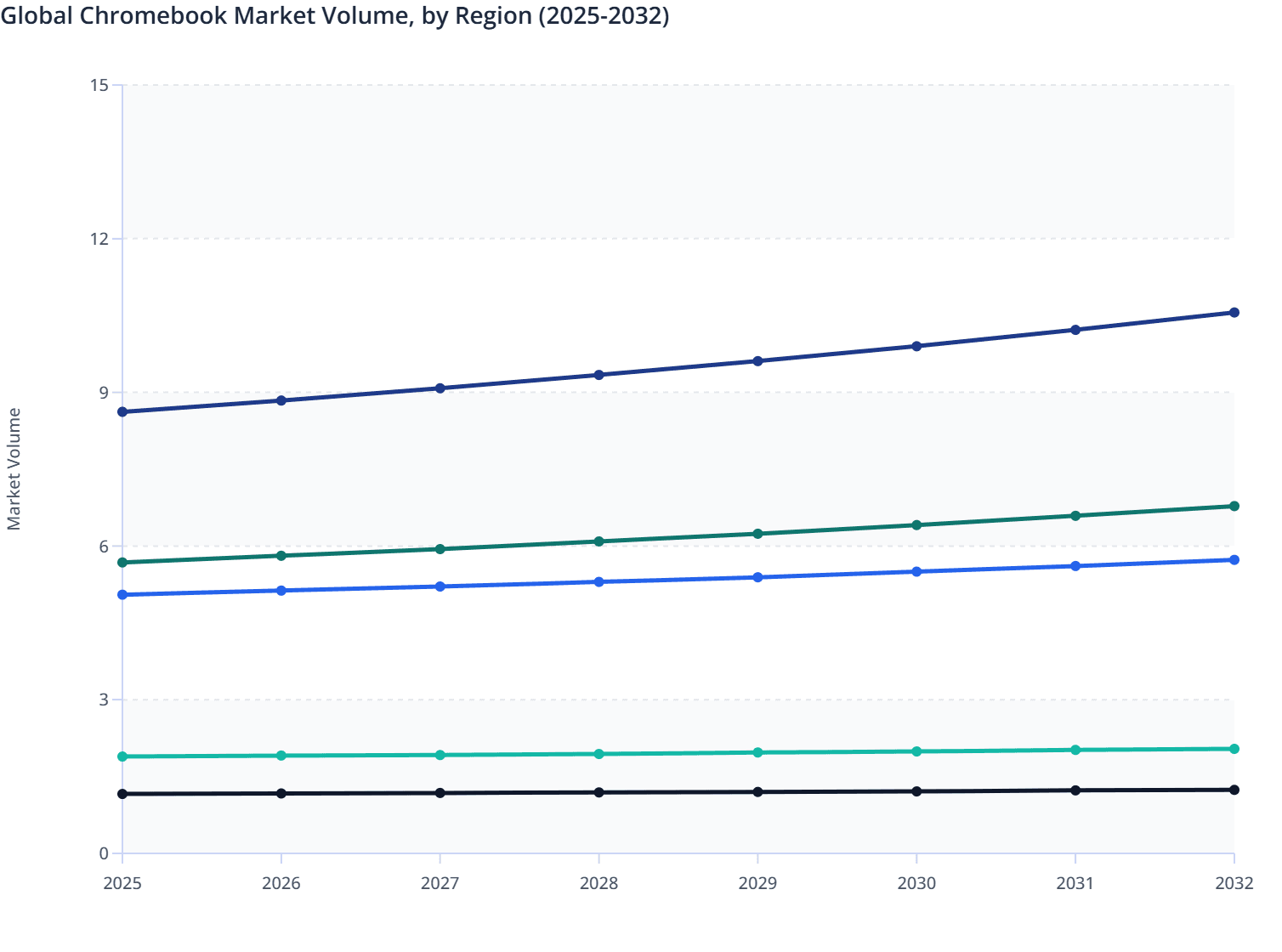This screenshot has height=952, width=1282.
Task: Select the 2027 point on the green line
Action: pyautogui.click(x=440, y=550)
